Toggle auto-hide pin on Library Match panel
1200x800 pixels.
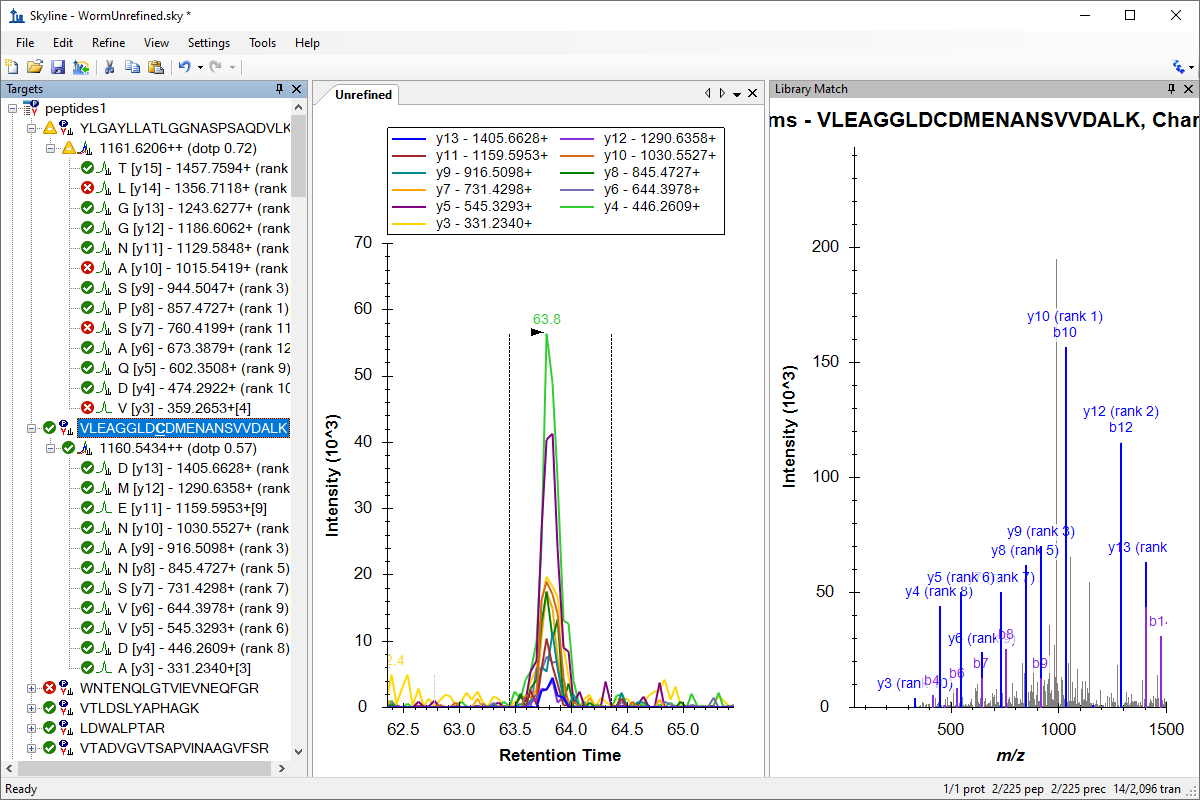click(1171, 89)
